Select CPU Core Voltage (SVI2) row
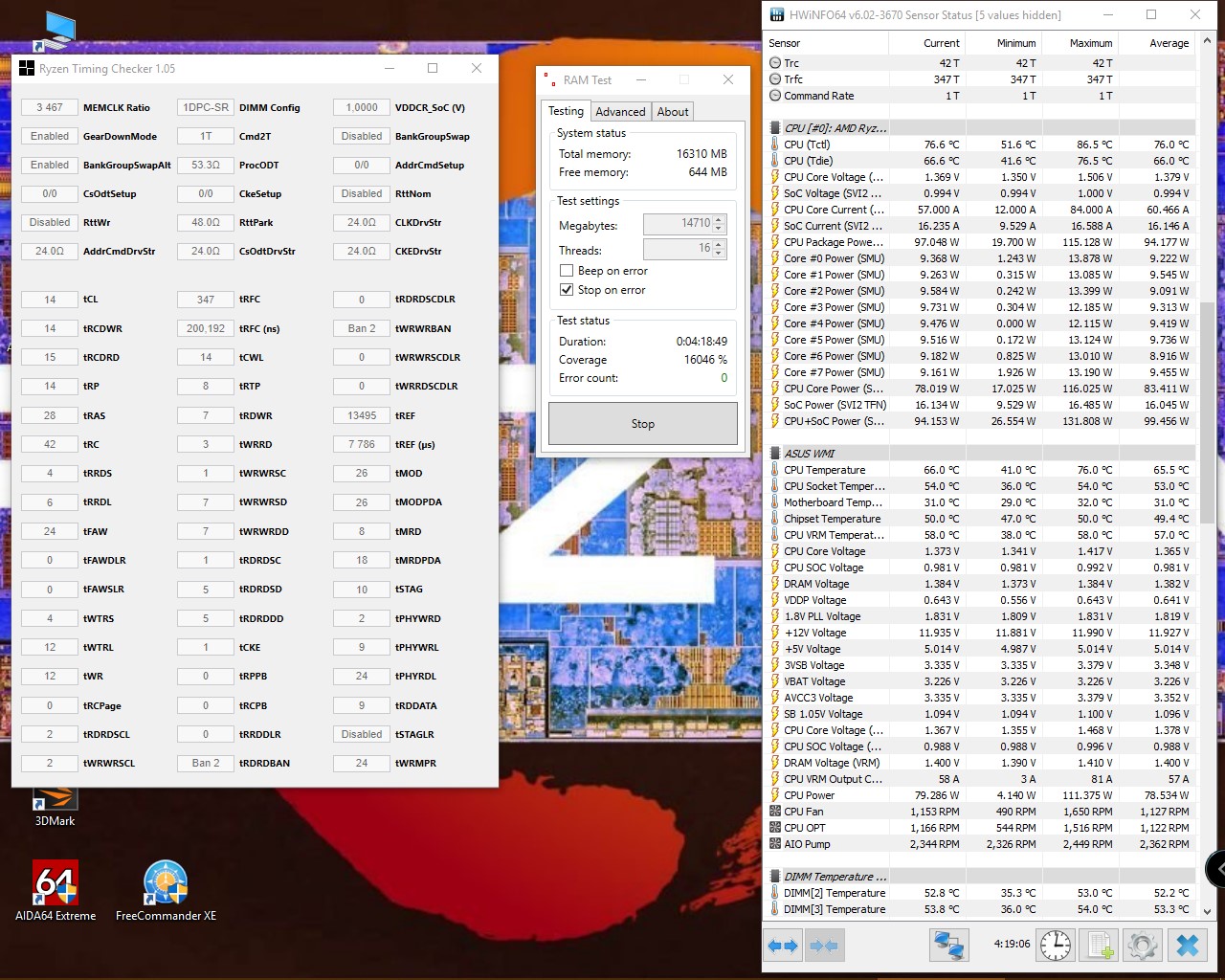The image size is (1225, 980). click(981, 177)
